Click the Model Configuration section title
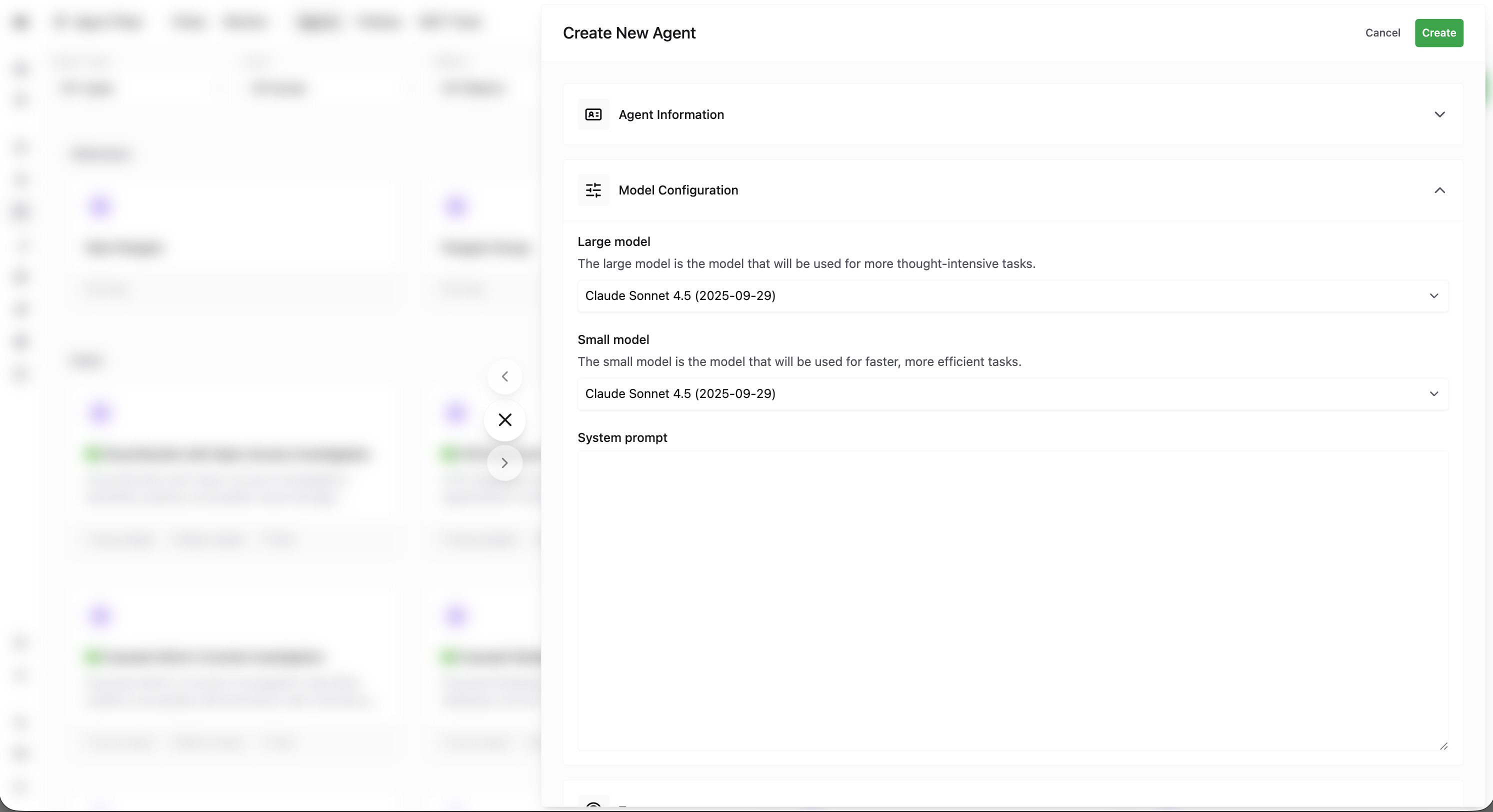Image resolution: width=1493 pixels, height=812 pixels. coord(678,190)
